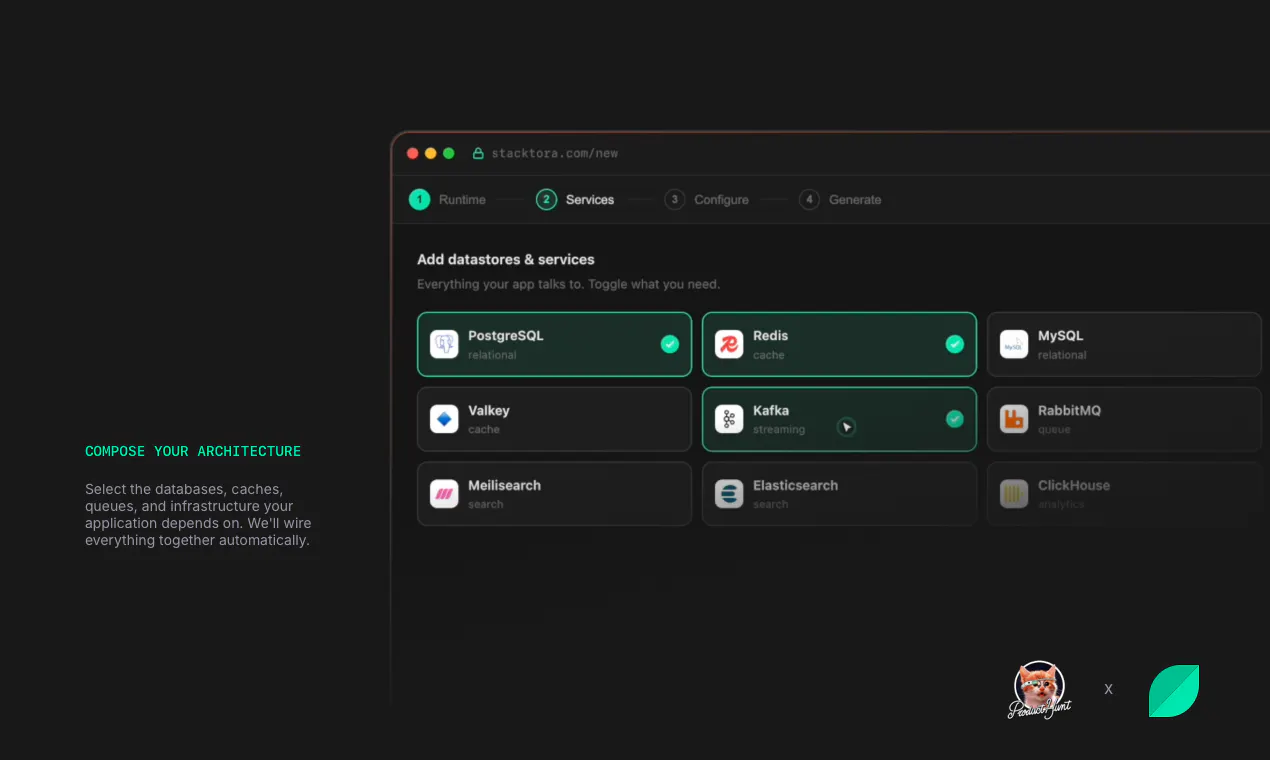Click the yellow minimize window button

pos(431,153)
